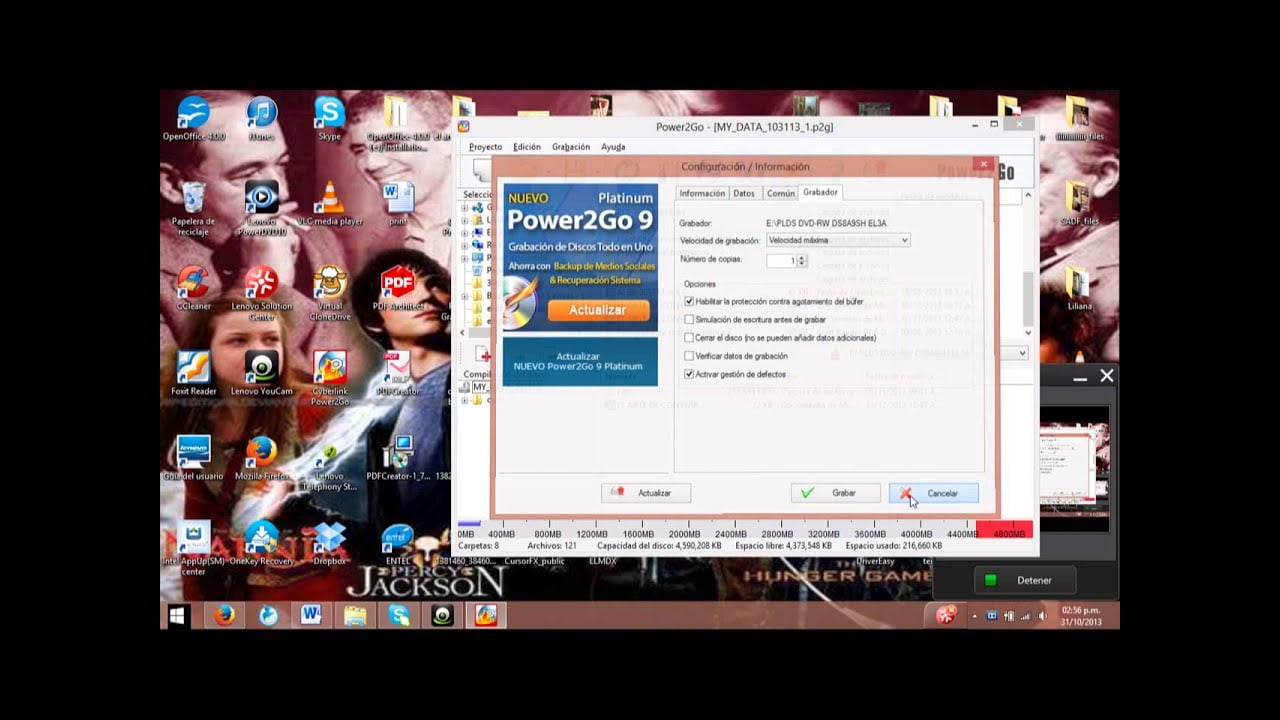Switch to the Datos tab
This screenshot has width=1280, height=720.
click(x=744, y=193)
